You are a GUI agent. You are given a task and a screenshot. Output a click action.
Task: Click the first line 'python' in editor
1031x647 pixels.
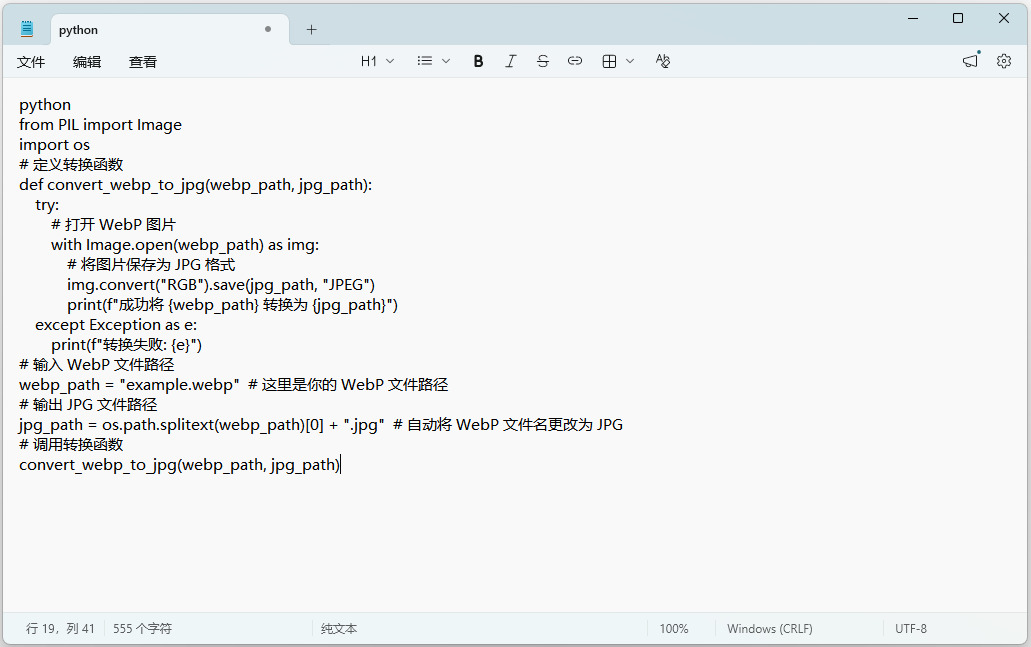click(x=45, y=105)
